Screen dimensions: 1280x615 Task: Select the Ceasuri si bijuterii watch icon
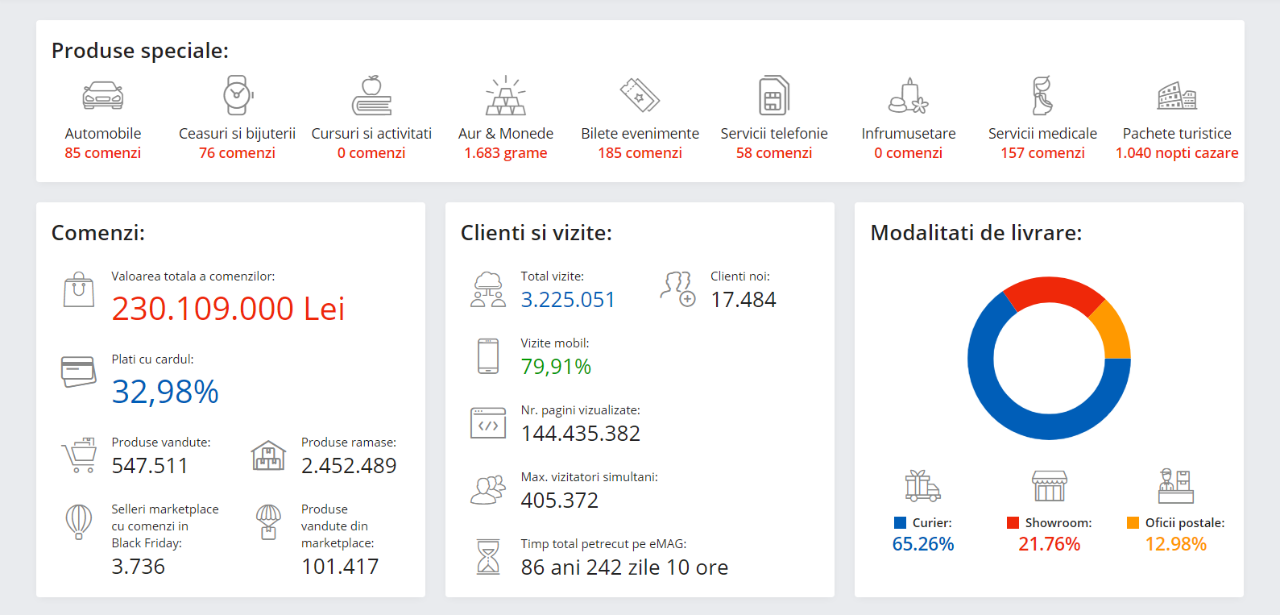[237, 96]
